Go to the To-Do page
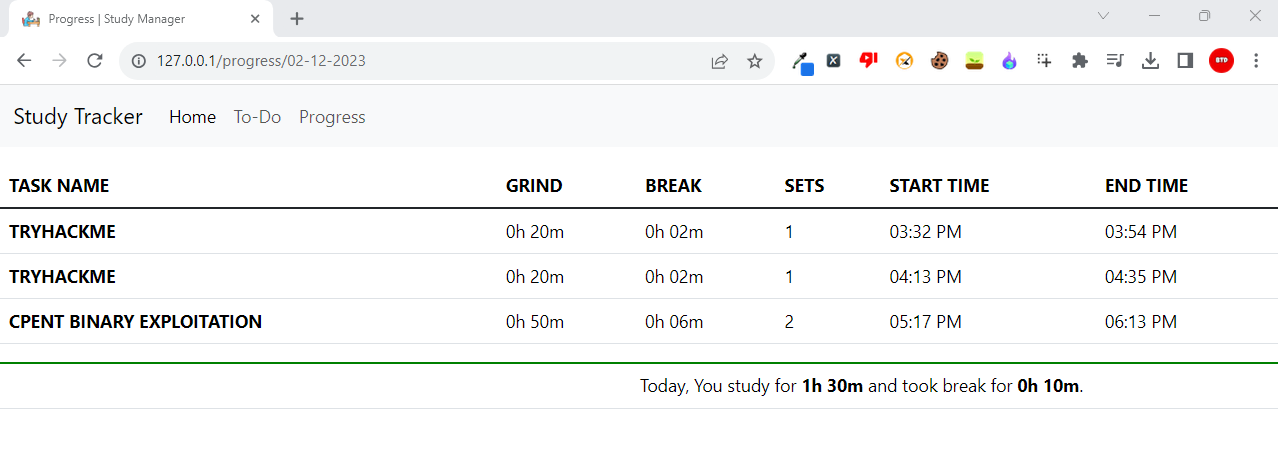This screenshot has height=462, width=1278. click(257, 117)
